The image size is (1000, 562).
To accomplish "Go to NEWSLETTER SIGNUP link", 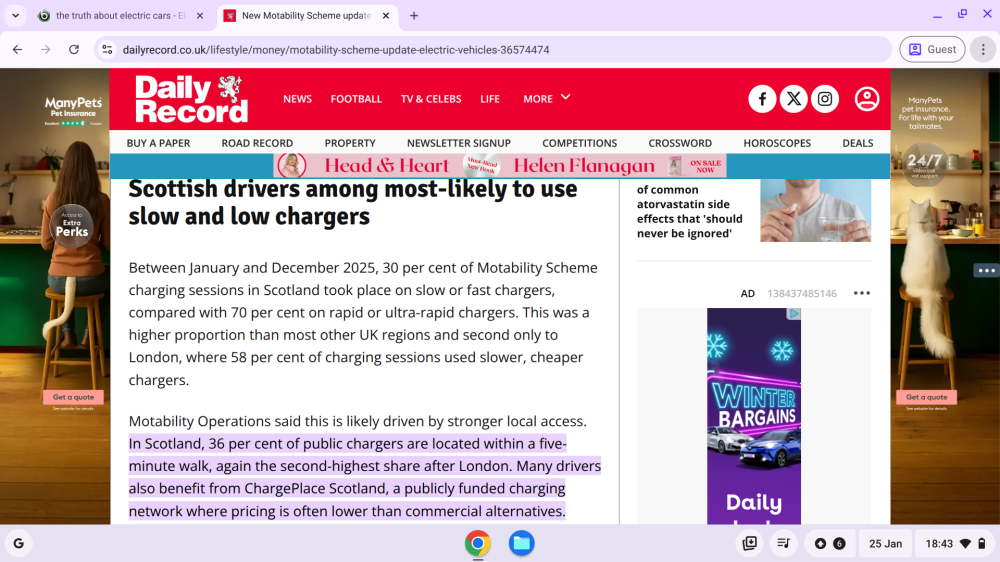I will point(459,143).
